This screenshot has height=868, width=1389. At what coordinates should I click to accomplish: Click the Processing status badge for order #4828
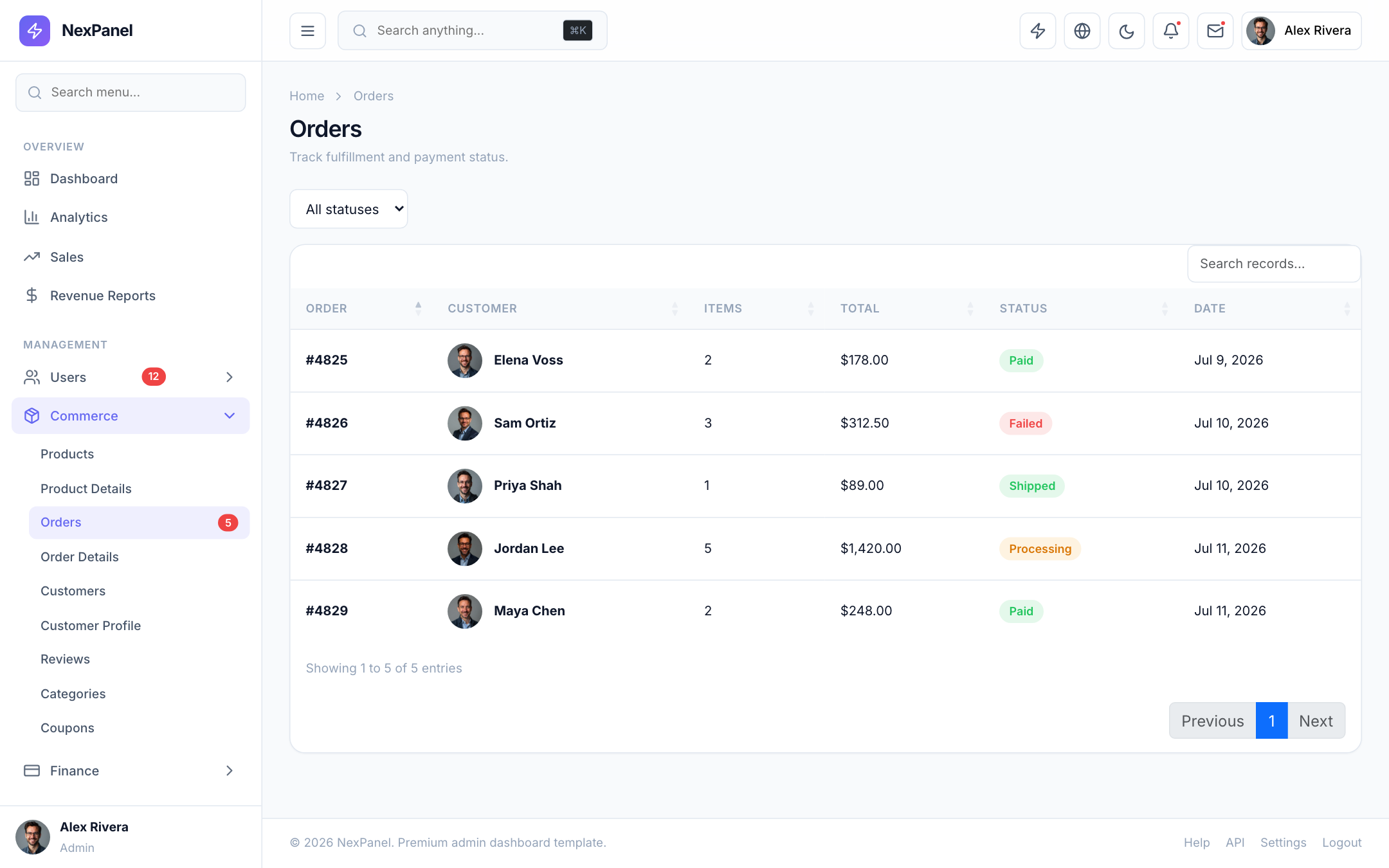tap(1040, 549)
